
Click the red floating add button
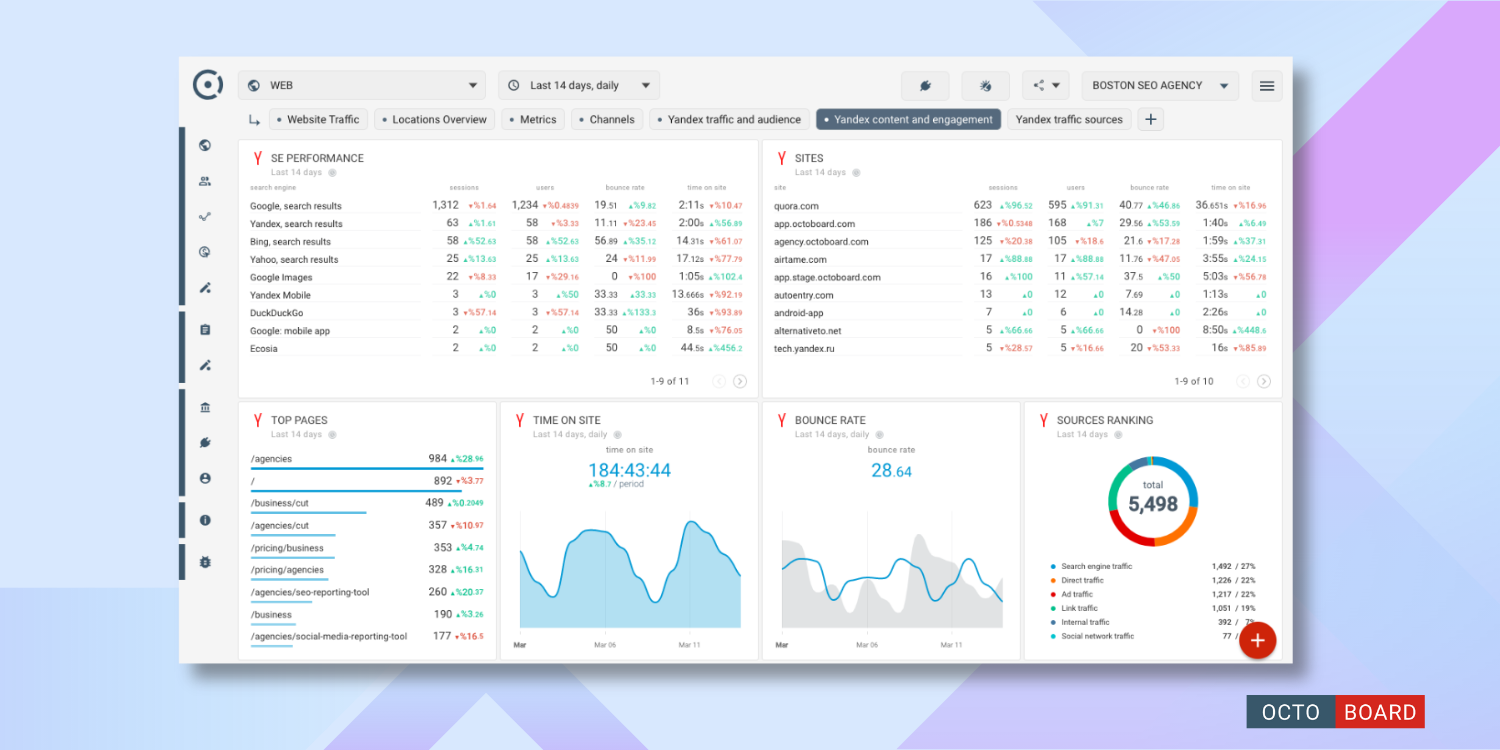(1258, 640)
